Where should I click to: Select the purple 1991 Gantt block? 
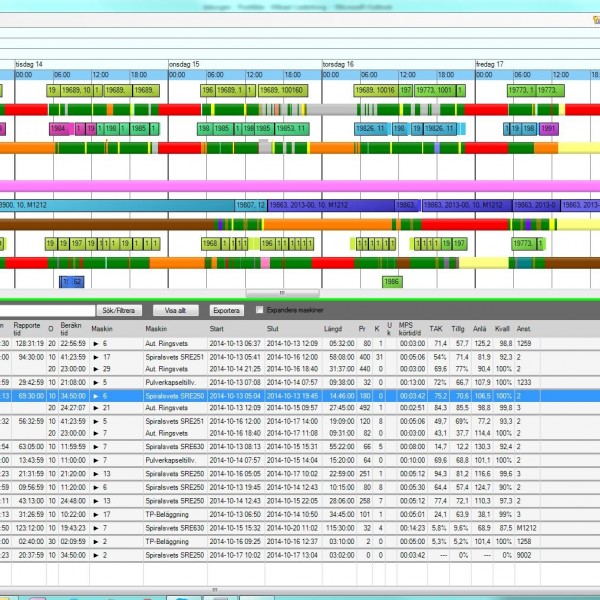549,129
